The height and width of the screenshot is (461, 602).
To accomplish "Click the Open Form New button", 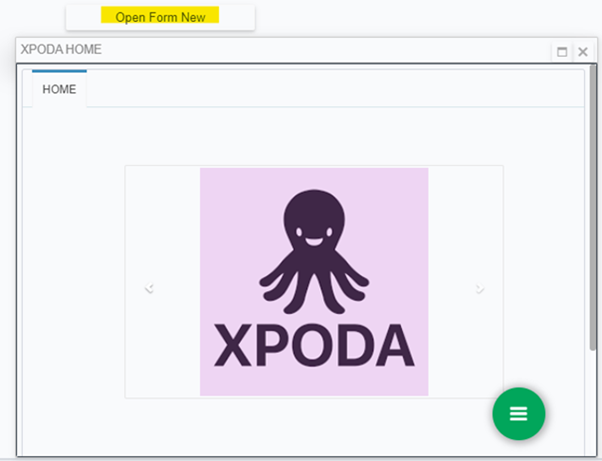I will click(x=160, y=17).
